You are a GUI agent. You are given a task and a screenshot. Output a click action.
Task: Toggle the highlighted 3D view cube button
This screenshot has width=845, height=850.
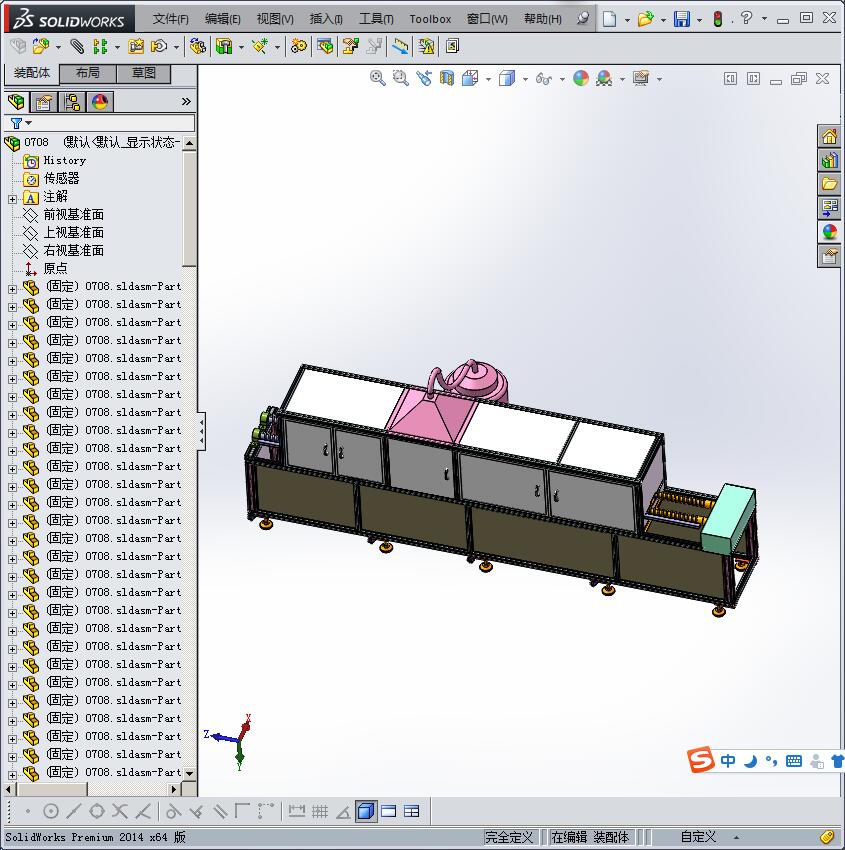coord(366,812)
